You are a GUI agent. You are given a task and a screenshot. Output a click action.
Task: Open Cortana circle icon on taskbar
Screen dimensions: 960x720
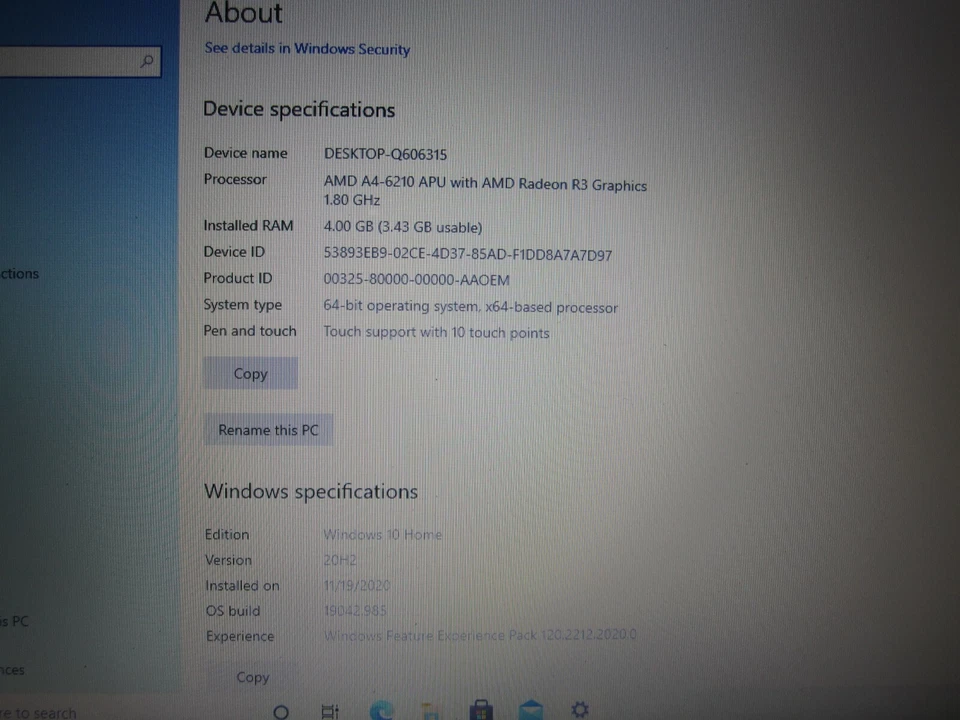coord(281,712)
